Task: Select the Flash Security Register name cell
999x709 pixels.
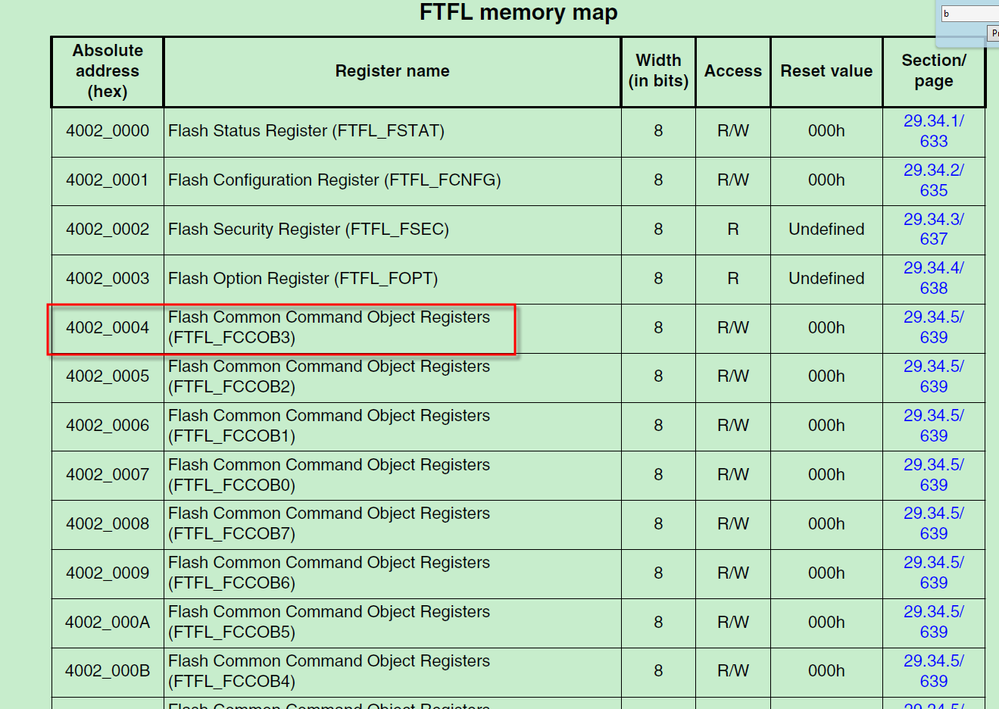Action: pyautogui.click(x=308, y=229)
